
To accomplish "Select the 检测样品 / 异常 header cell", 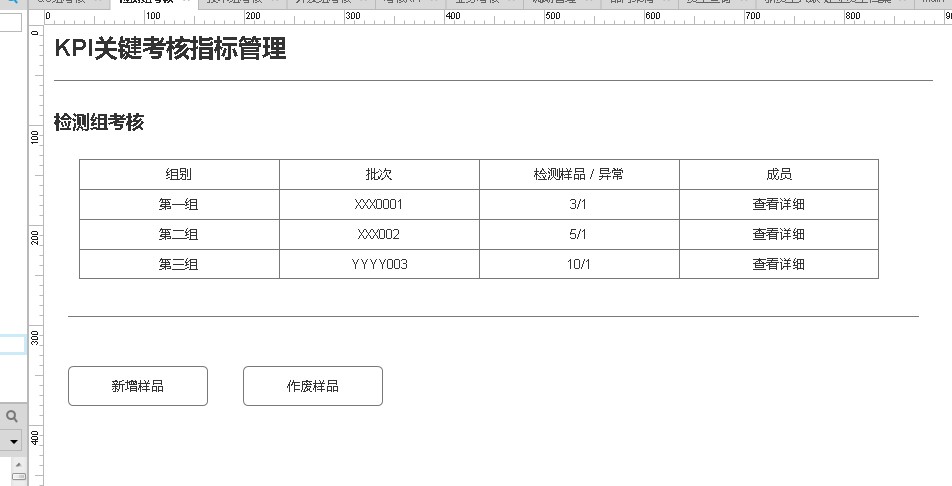I will point(579,174).
